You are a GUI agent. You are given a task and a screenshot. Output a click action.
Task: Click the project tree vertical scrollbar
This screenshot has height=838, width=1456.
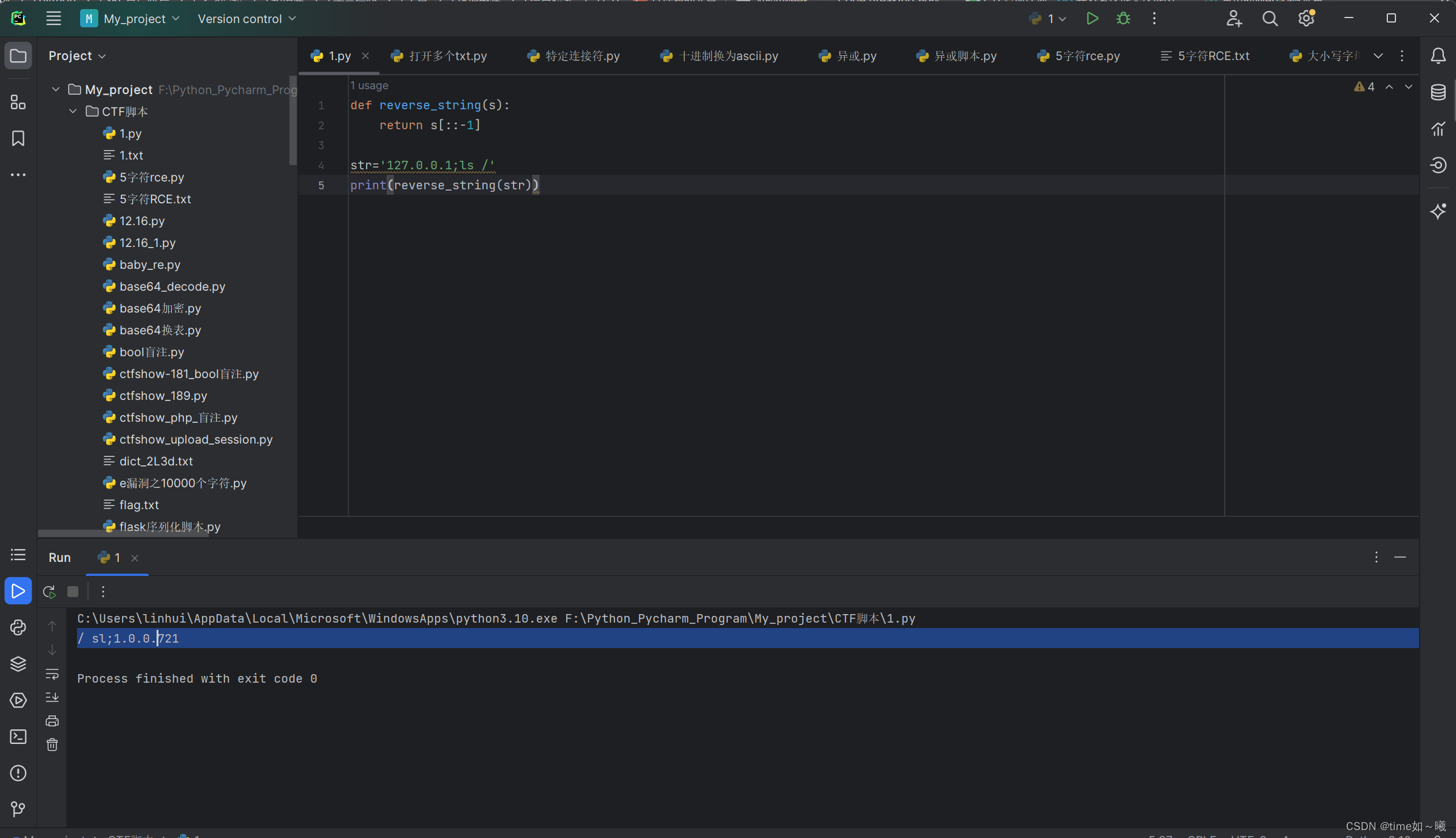(293, 121)
